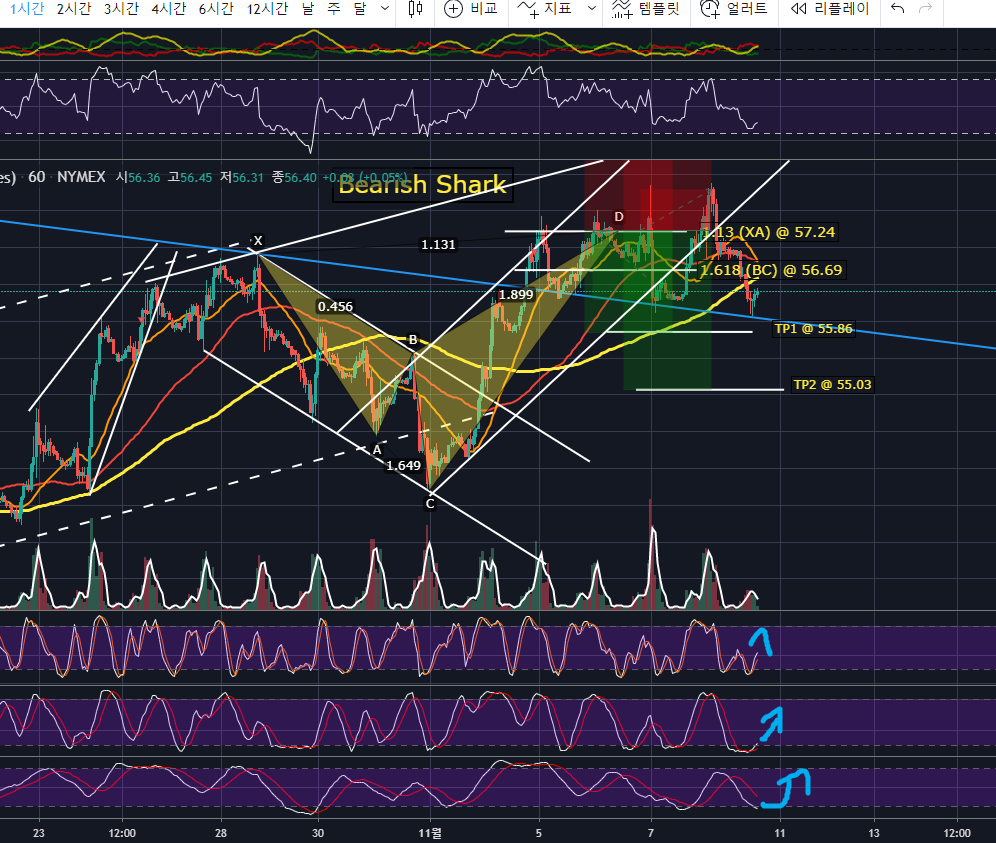
Task: Click the 1.899 ratio label
Action: click(x=516, y=295)
